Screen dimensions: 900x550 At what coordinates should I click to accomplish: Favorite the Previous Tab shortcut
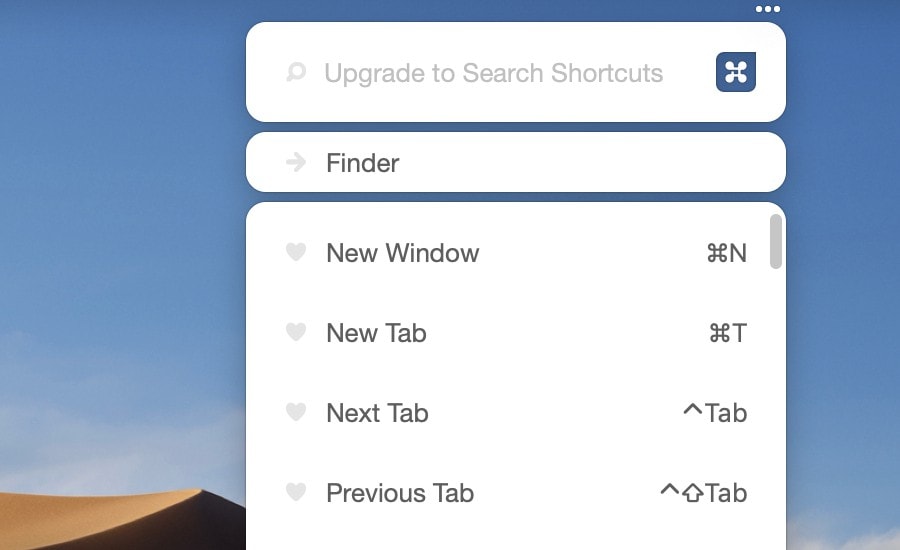pos(296,492)
